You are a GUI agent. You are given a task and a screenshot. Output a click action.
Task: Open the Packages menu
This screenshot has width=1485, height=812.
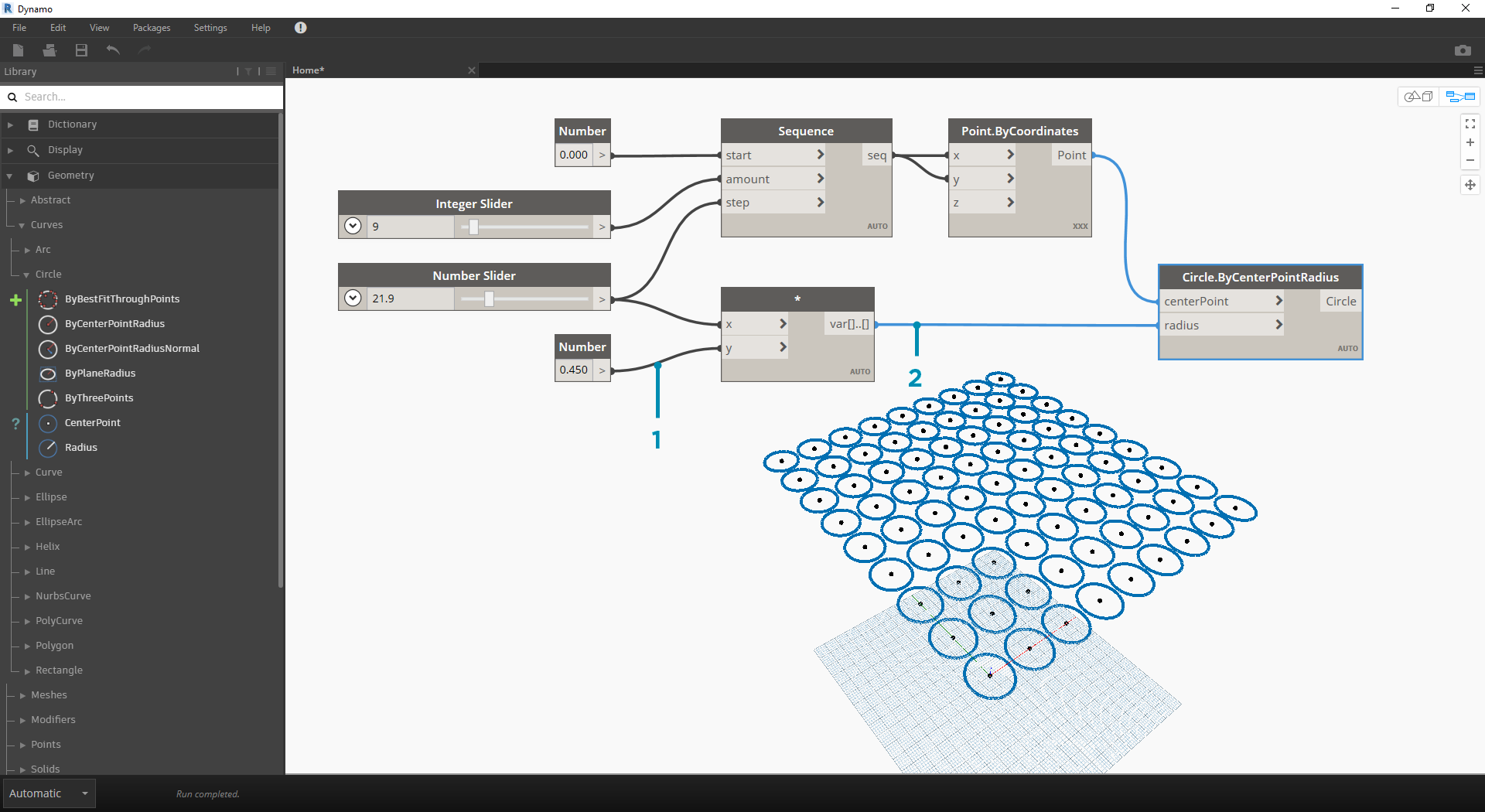151,28
